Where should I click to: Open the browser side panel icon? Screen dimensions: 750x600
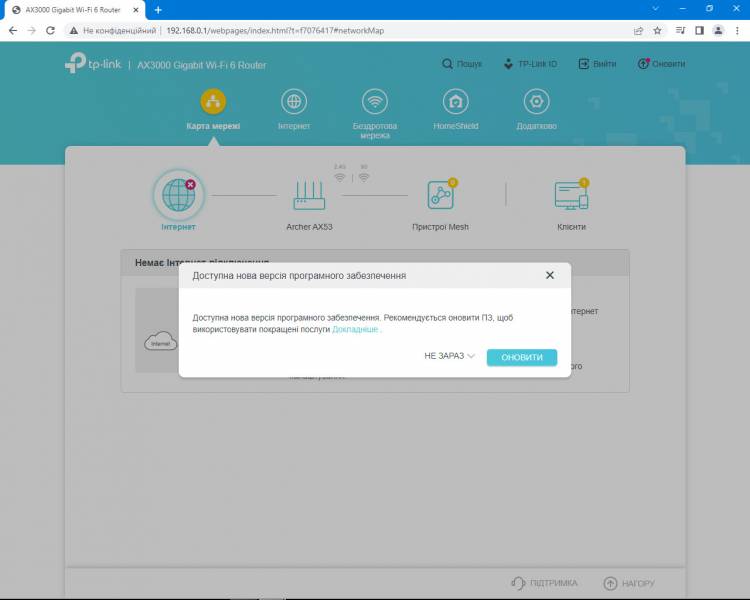pyautogui.click(x=699, y=31)
